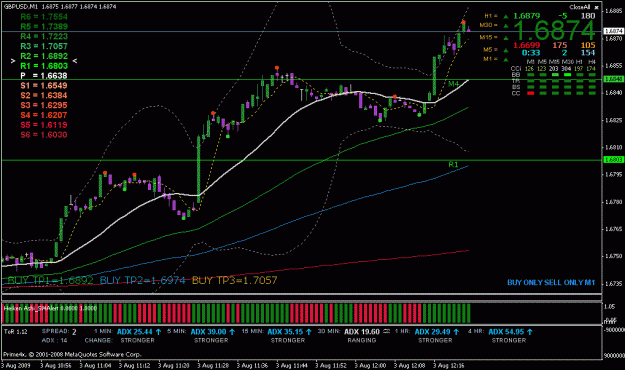625x370 pixels.
Task: Click the SPREAD: 2 readout
Action: (59, 331)
